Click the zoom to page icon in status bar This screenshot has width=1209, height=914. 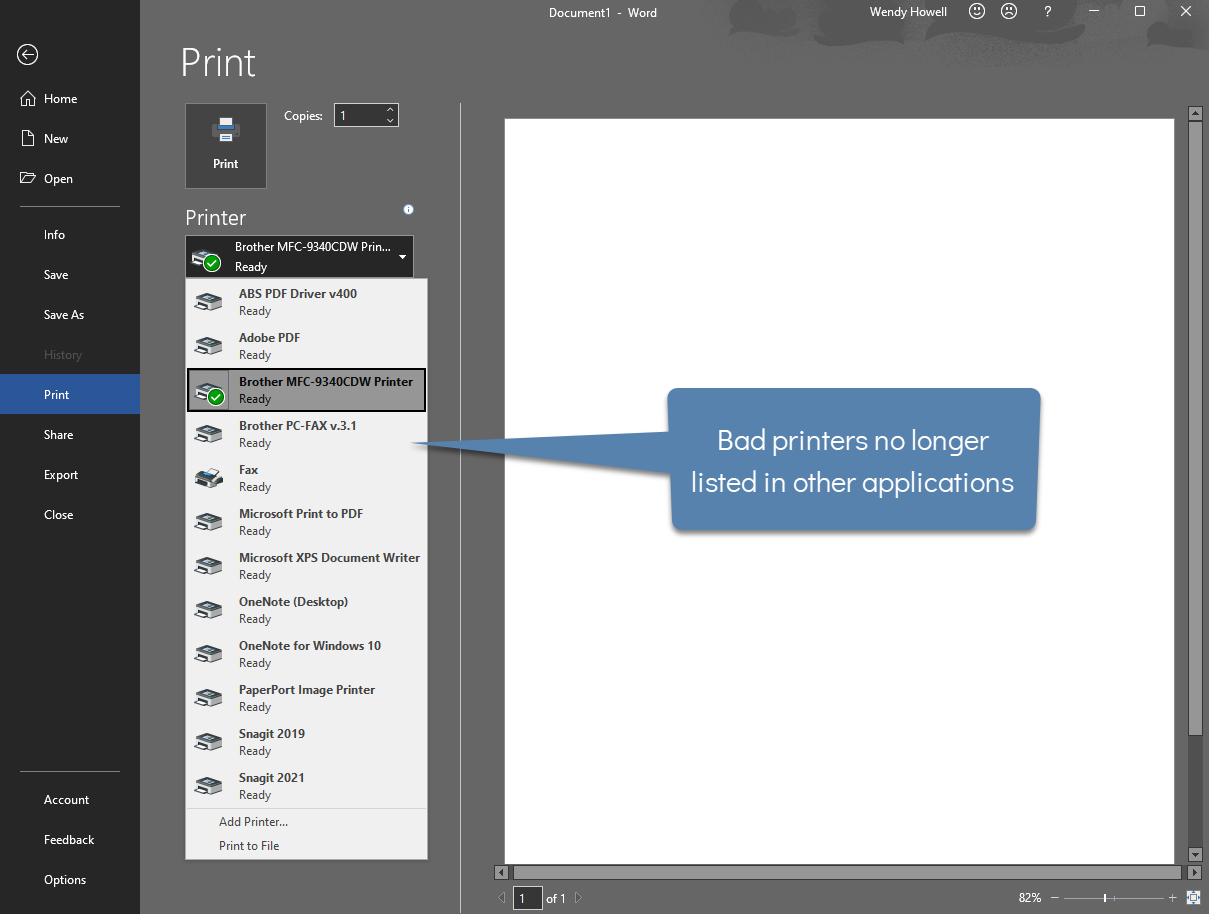[x=1194, y=898]
